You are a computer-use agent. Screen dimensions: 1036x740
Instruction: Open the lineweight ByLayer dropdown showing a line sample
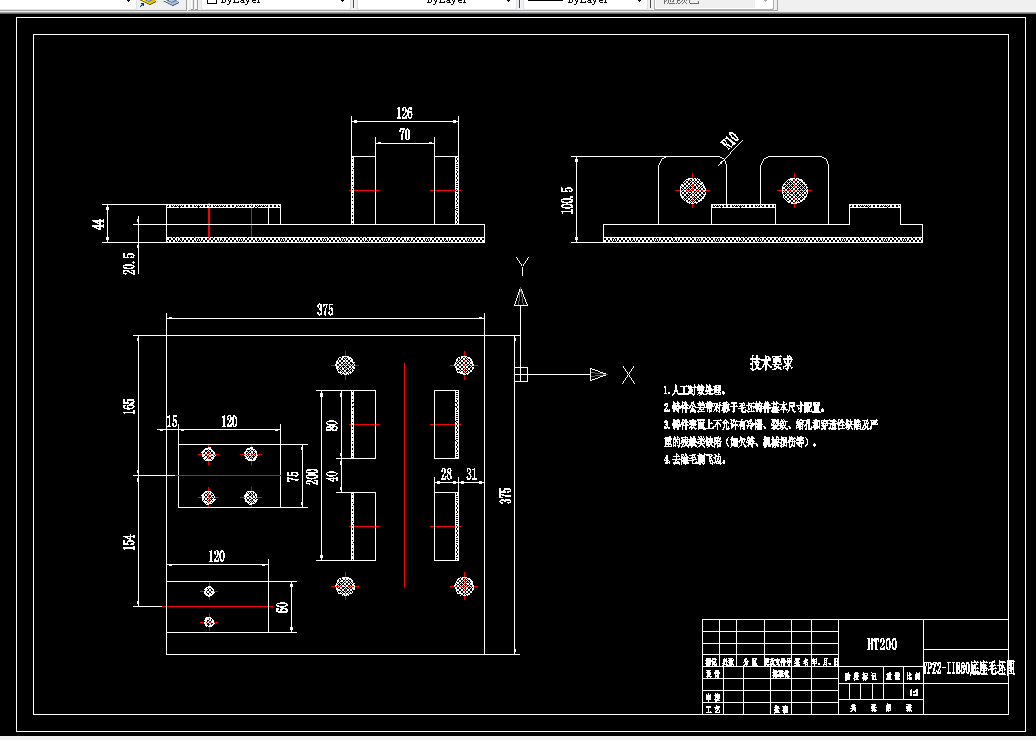[584, 3]
